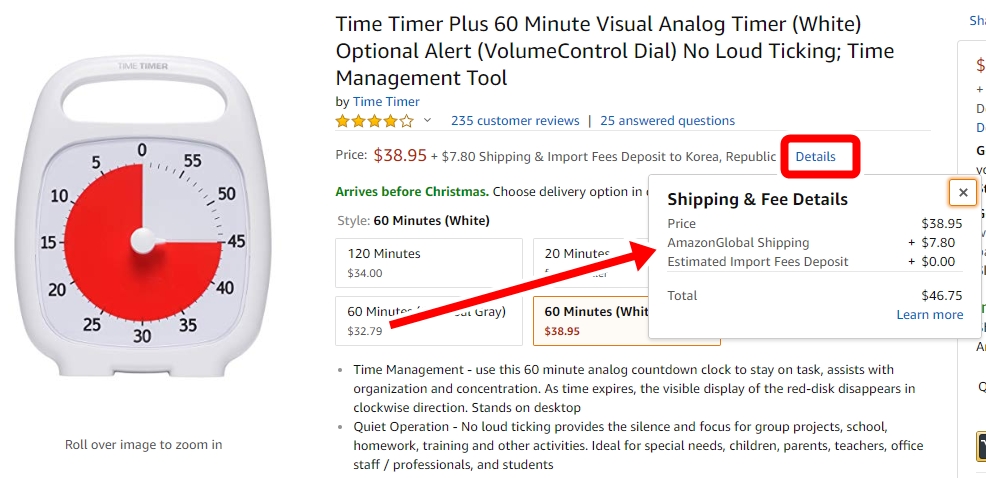This screenshot has width=986, height=478.
Task: Close the Shipping & Fee Details popup
Action: [x=963, y=192]
